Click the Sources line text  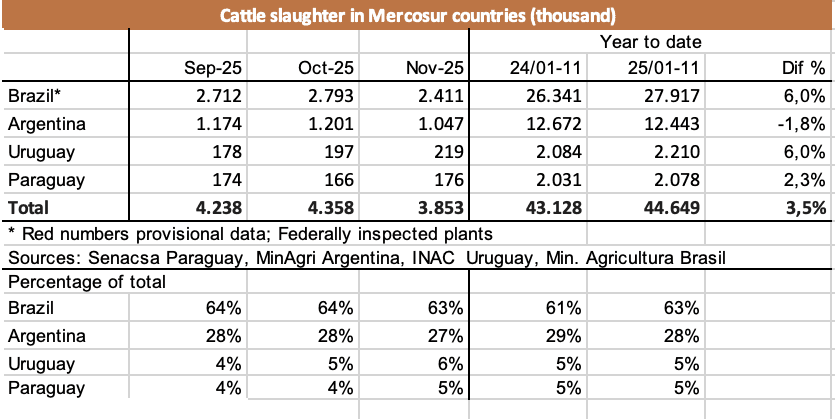click(365, 259)
